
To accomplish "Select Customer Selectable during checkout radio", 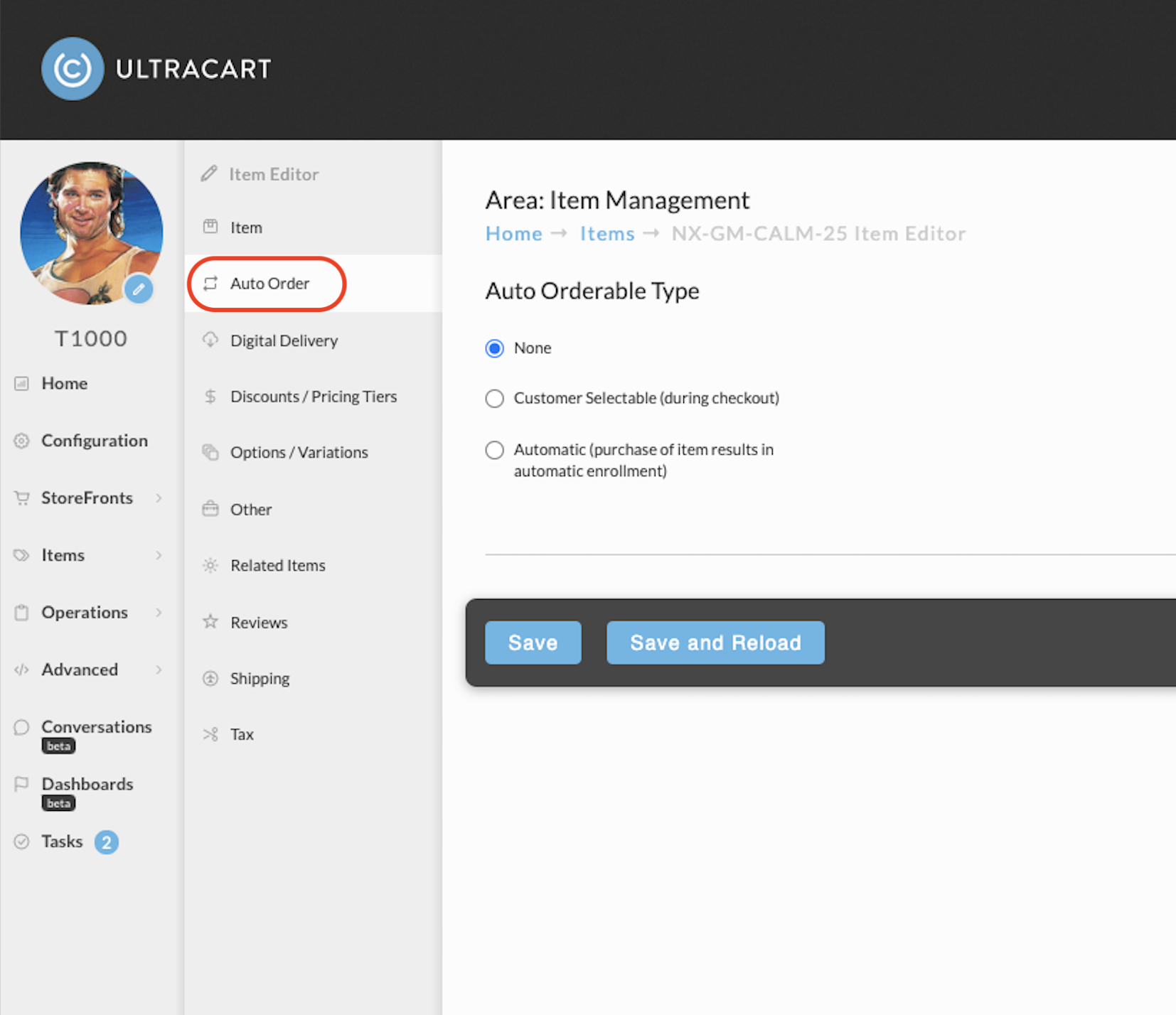I will 495,398.
